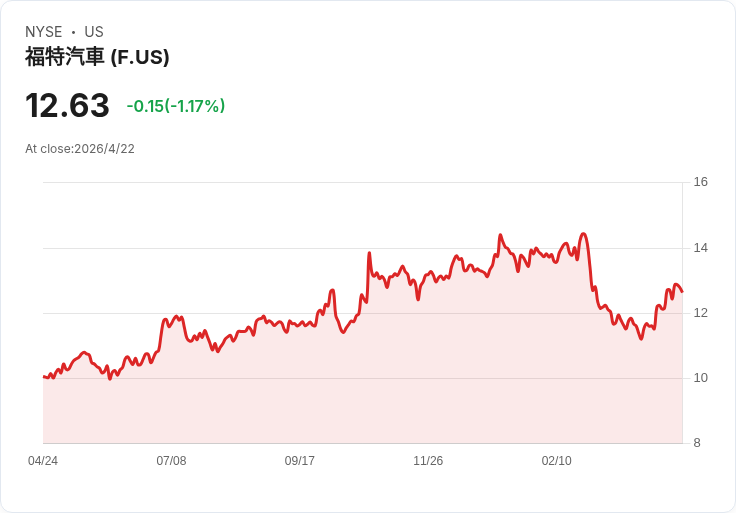Click the price spike between 09/17 and 11/26
This screenshot has height=513, width=736.
tap(369, 253)
